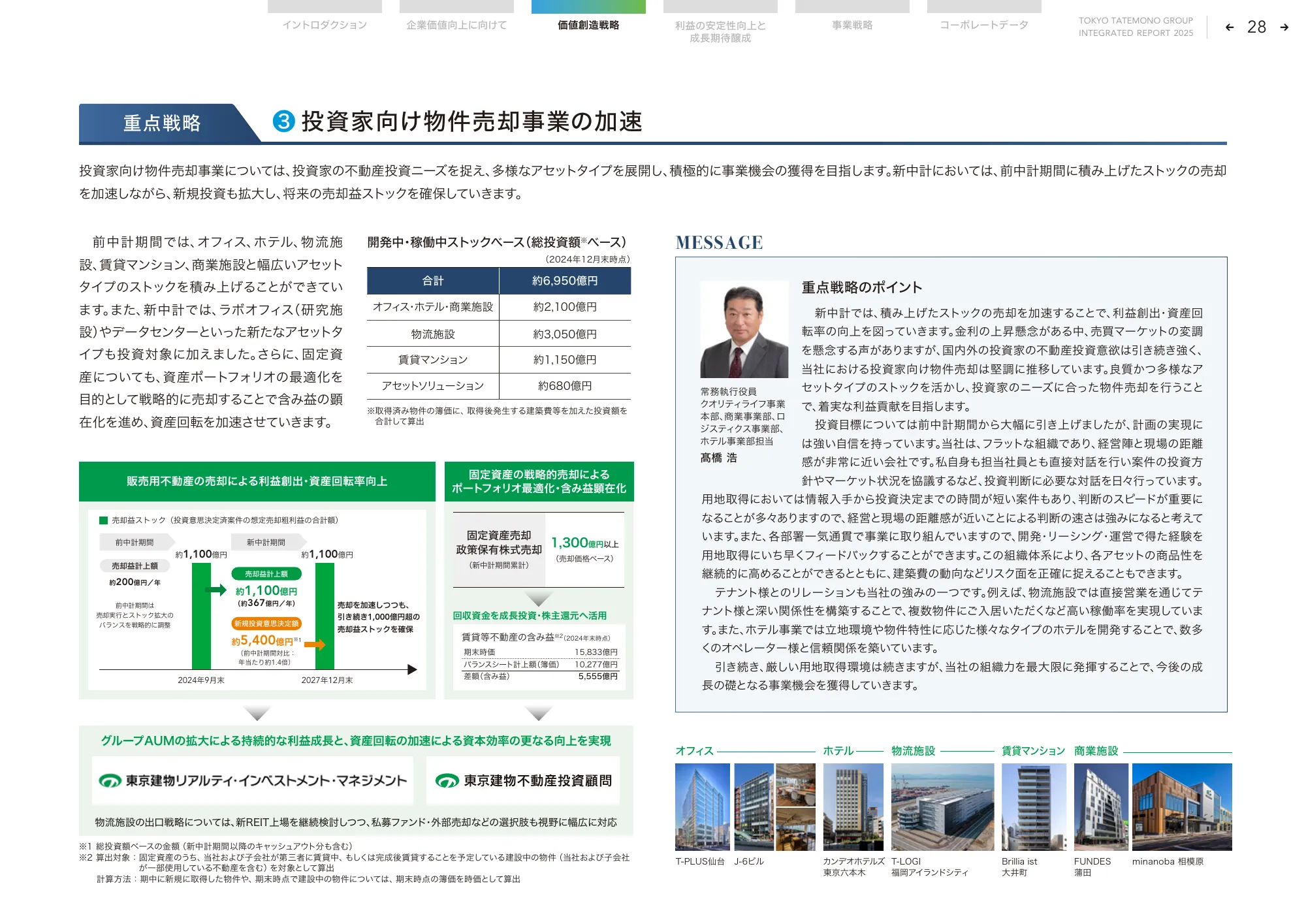Click the blue circled number 3 icon
The image size is (1306, 924).
(283, 121)
